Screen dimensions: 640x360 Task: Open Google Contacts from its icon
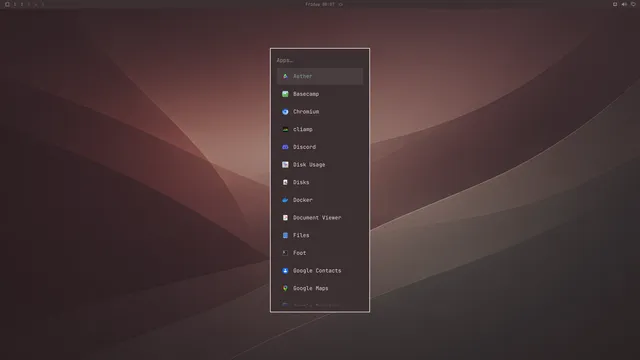(285, 271)
